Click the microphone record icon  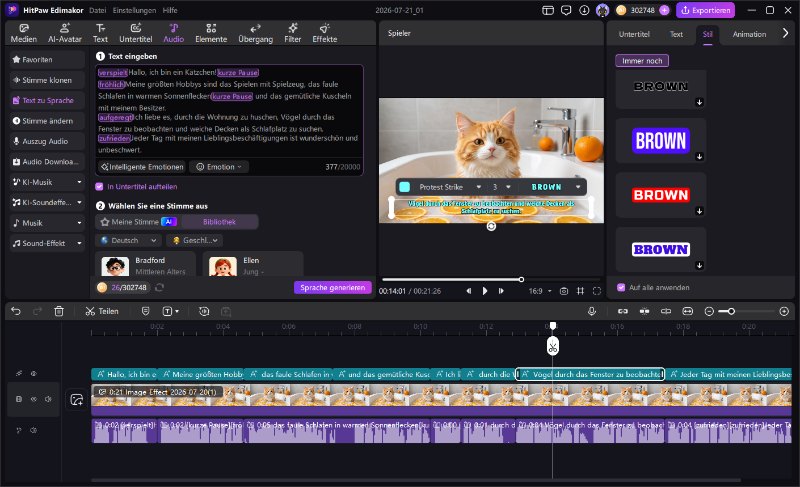click(x=592, y=311)
